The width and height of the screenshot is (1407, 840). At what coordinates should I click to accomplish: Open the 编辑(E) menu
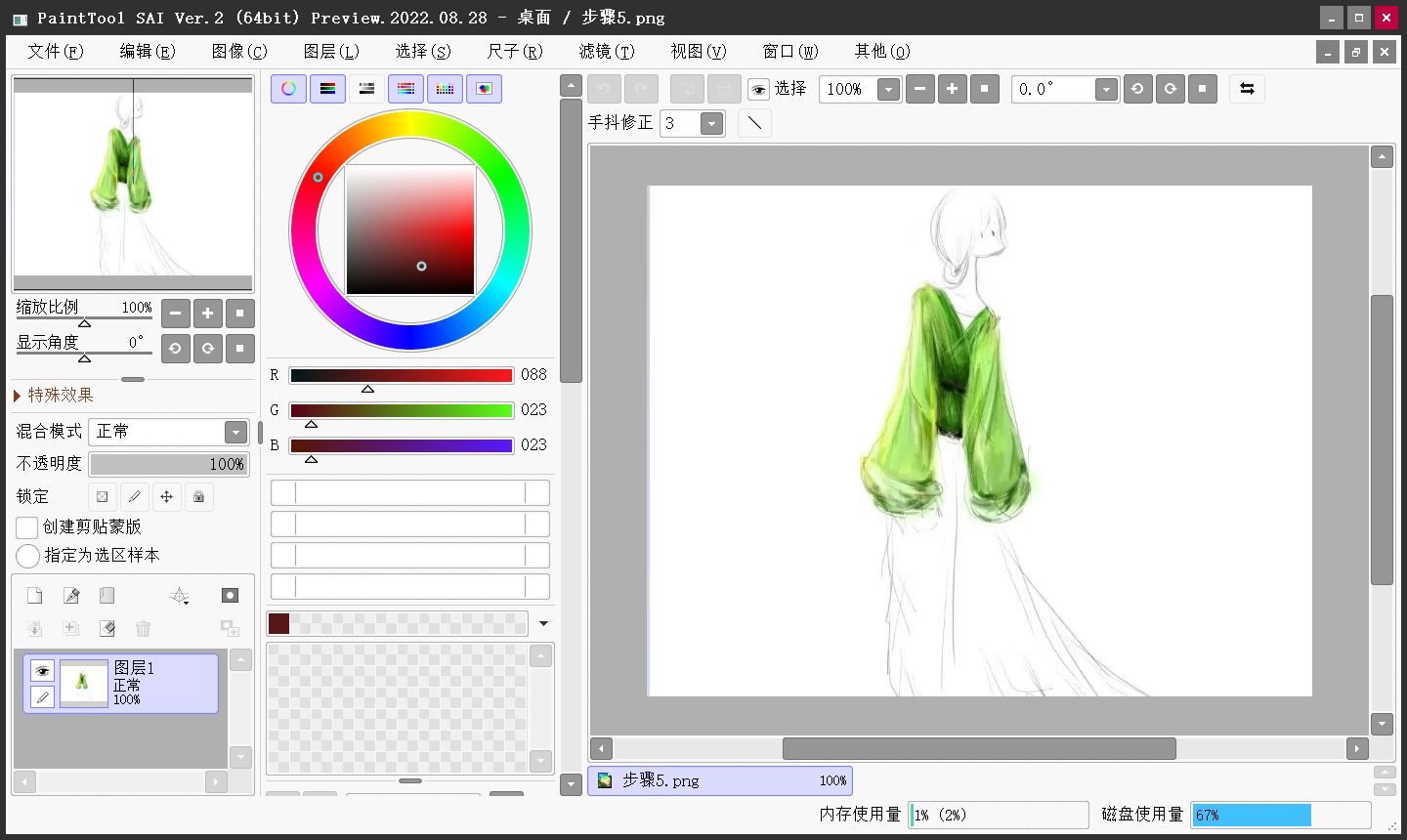(x=148, y=51)
